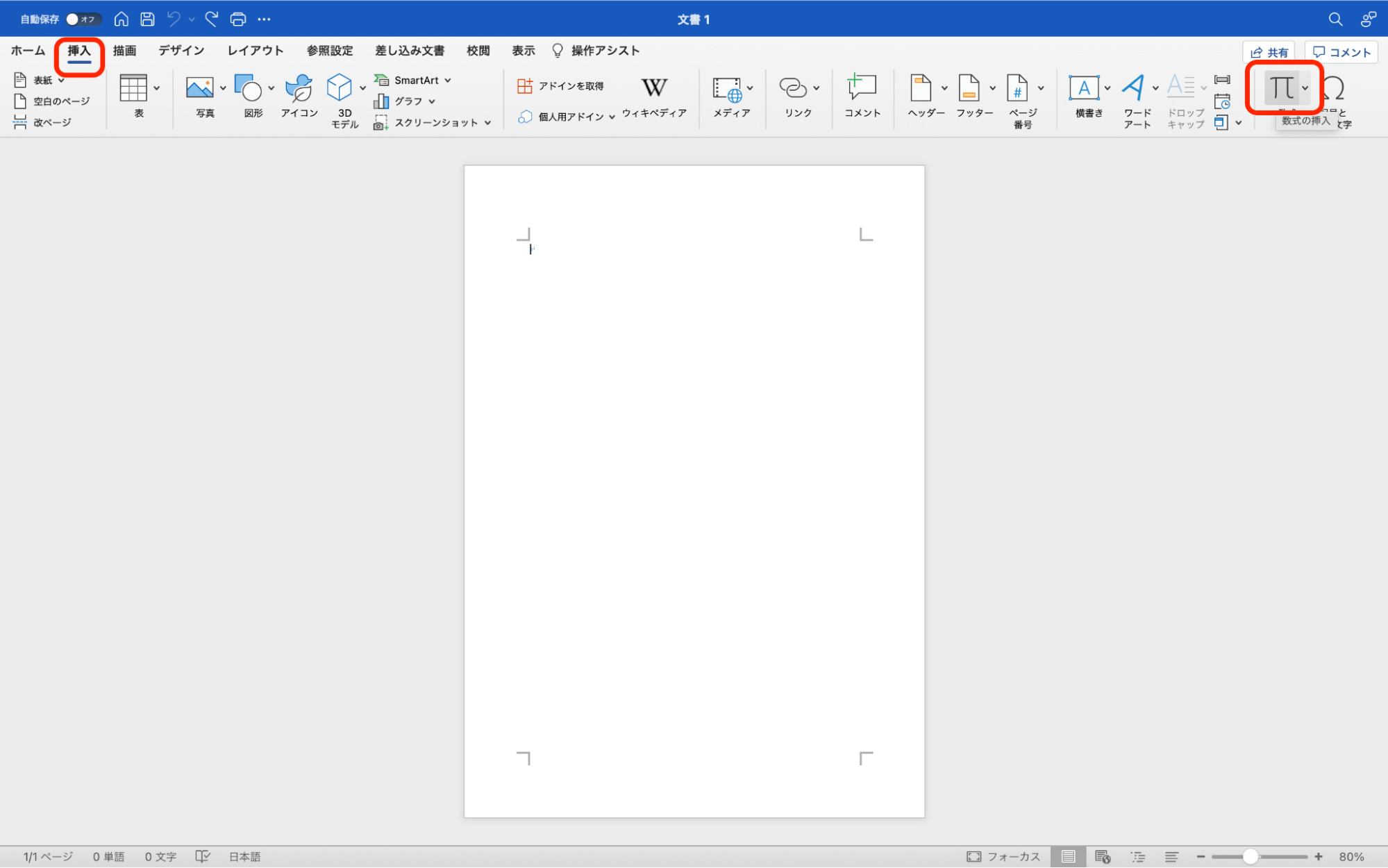1388x868 pixels.
Task: Switch to outline view icon
Action: coord(1137,857)
